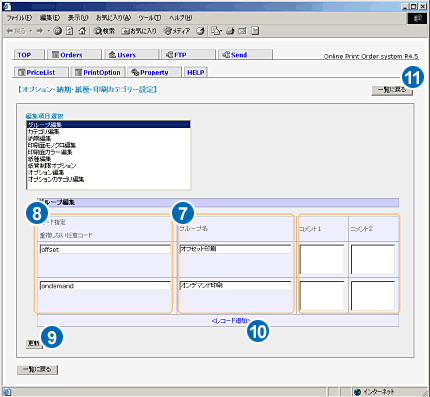Viewport: 430px width, 397px height.
Task: Select 印刷面モノクロ編集 in the list
Action: click(x=108, y=145)
